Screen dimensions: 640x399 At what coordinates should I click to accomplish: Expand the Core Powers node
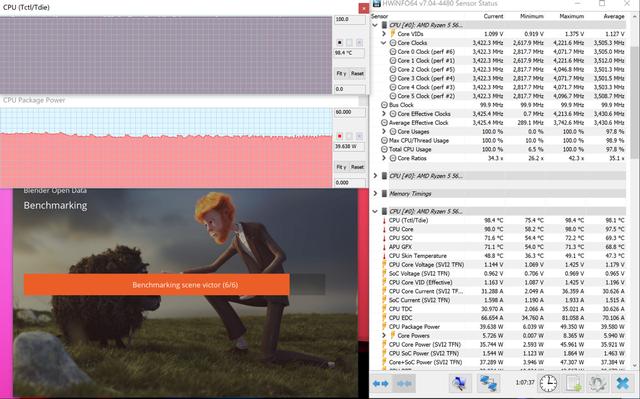[384, 335]
